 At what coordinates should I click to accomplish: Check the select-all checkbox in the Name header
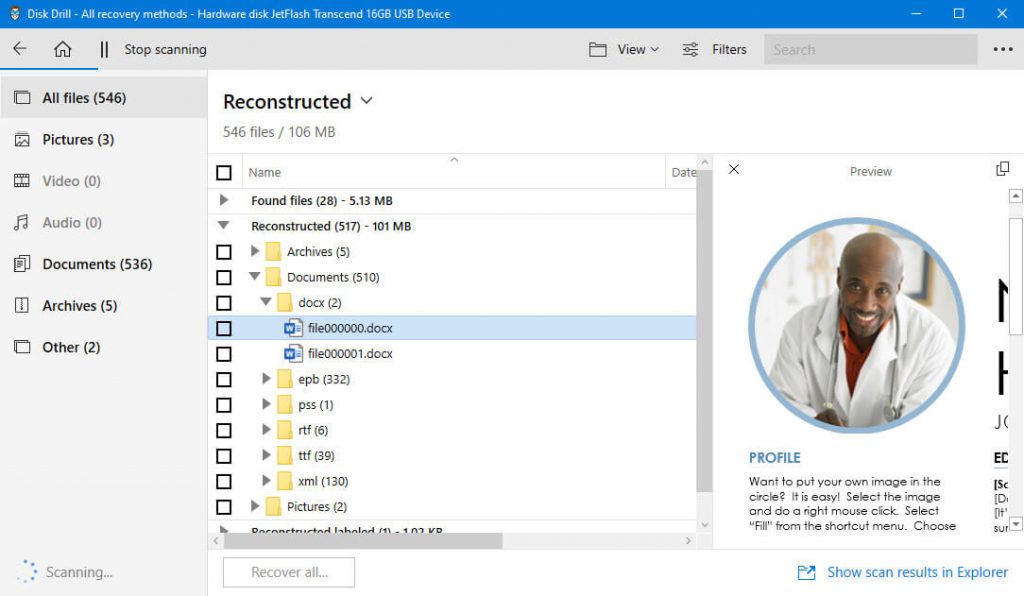point(224,172)
